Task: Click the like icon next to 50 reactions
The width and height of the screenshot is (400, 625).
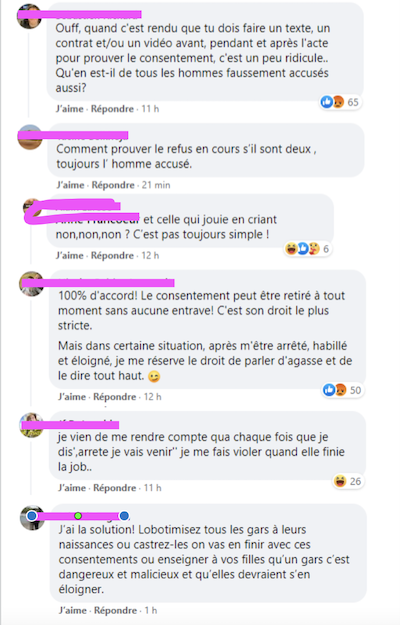Action: click(x=329, y=389)
